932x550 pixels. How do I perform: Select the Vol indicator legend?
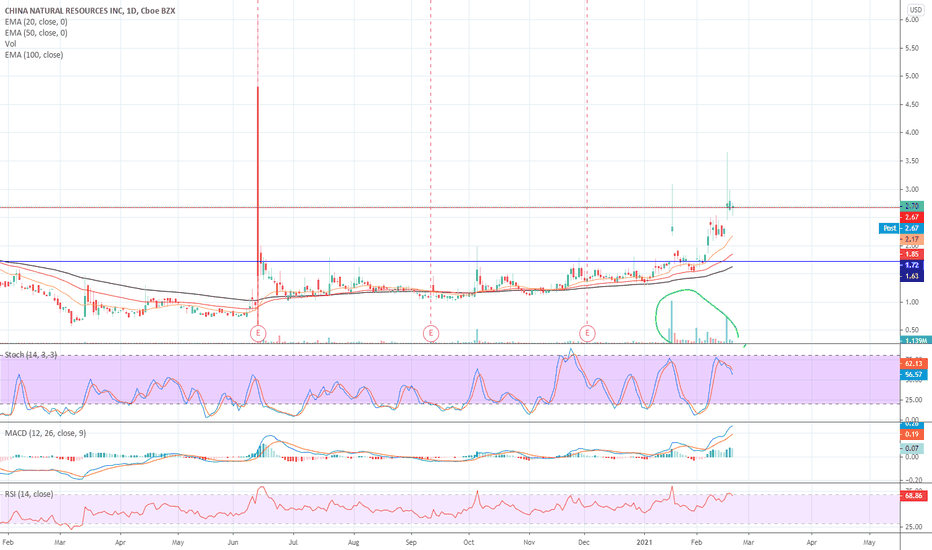pyautogui.click(x=11, y=44)
